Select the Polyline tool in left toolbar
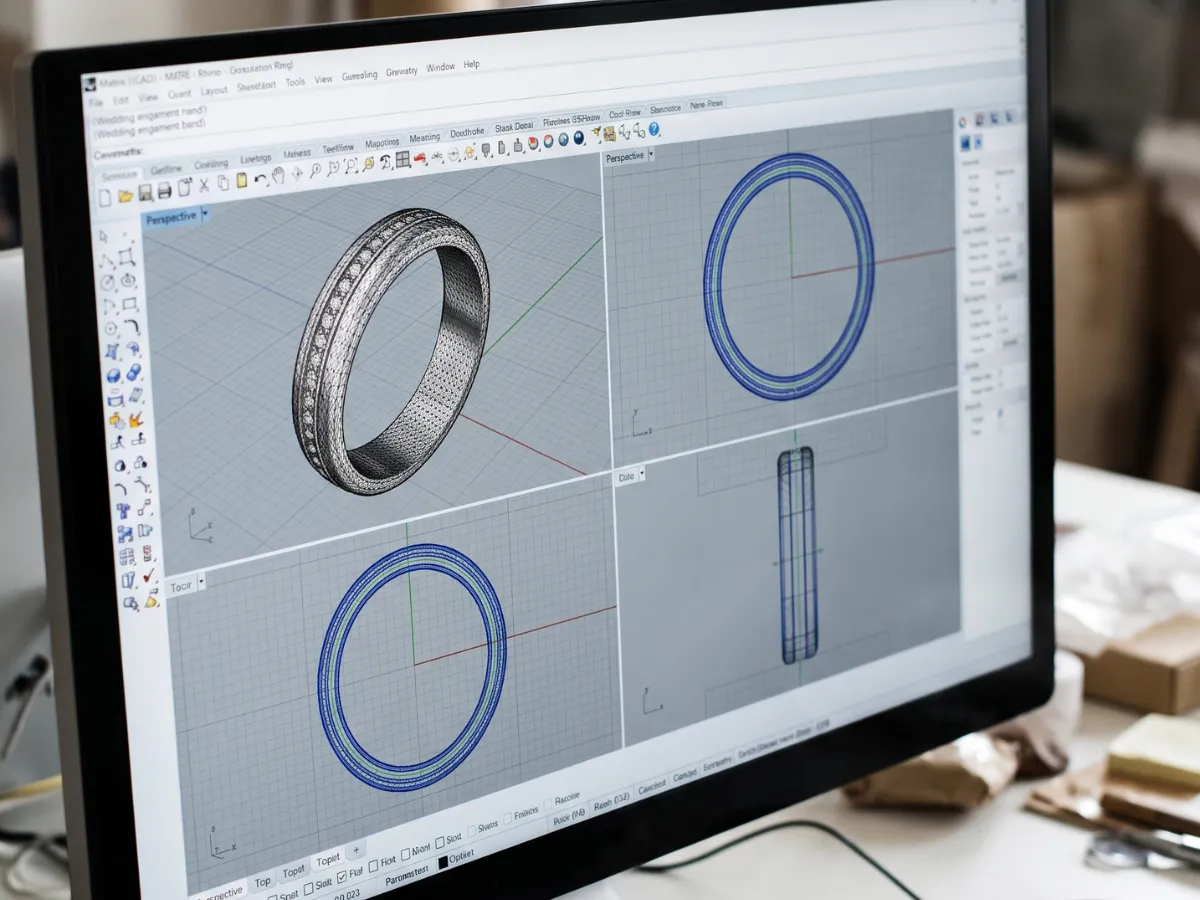The image size is (1200, 900). (107, 260)
